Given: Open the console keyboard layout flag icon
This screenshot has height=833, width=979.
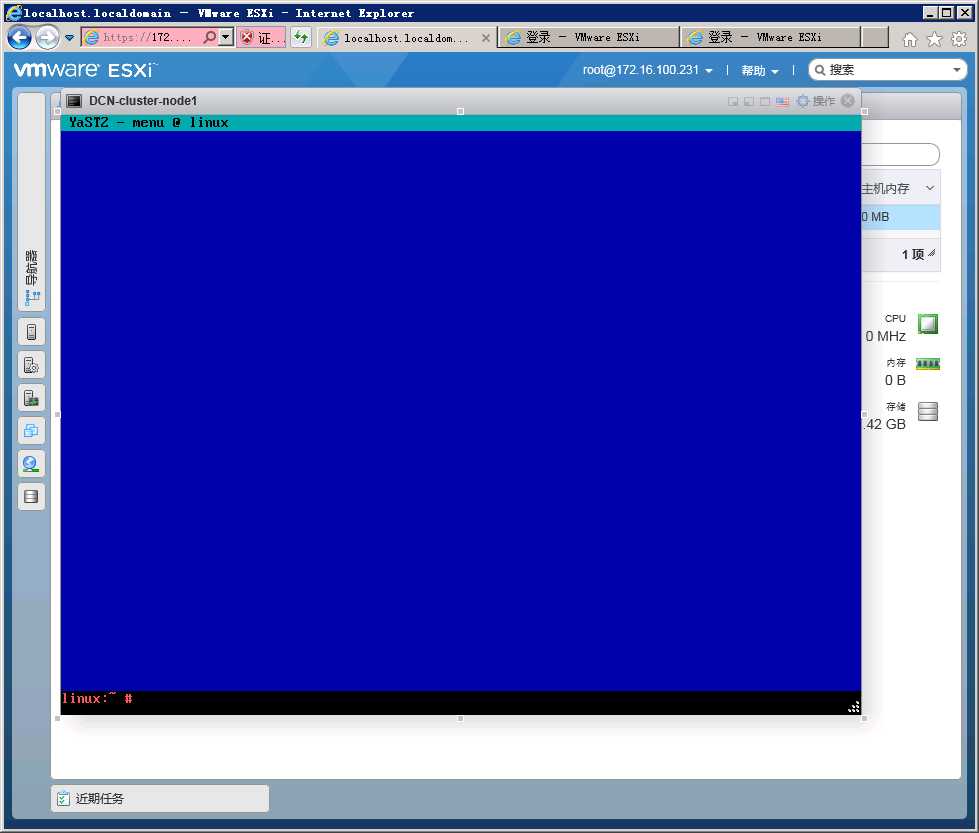Looking at the screenshot, I should click(782, 101).
